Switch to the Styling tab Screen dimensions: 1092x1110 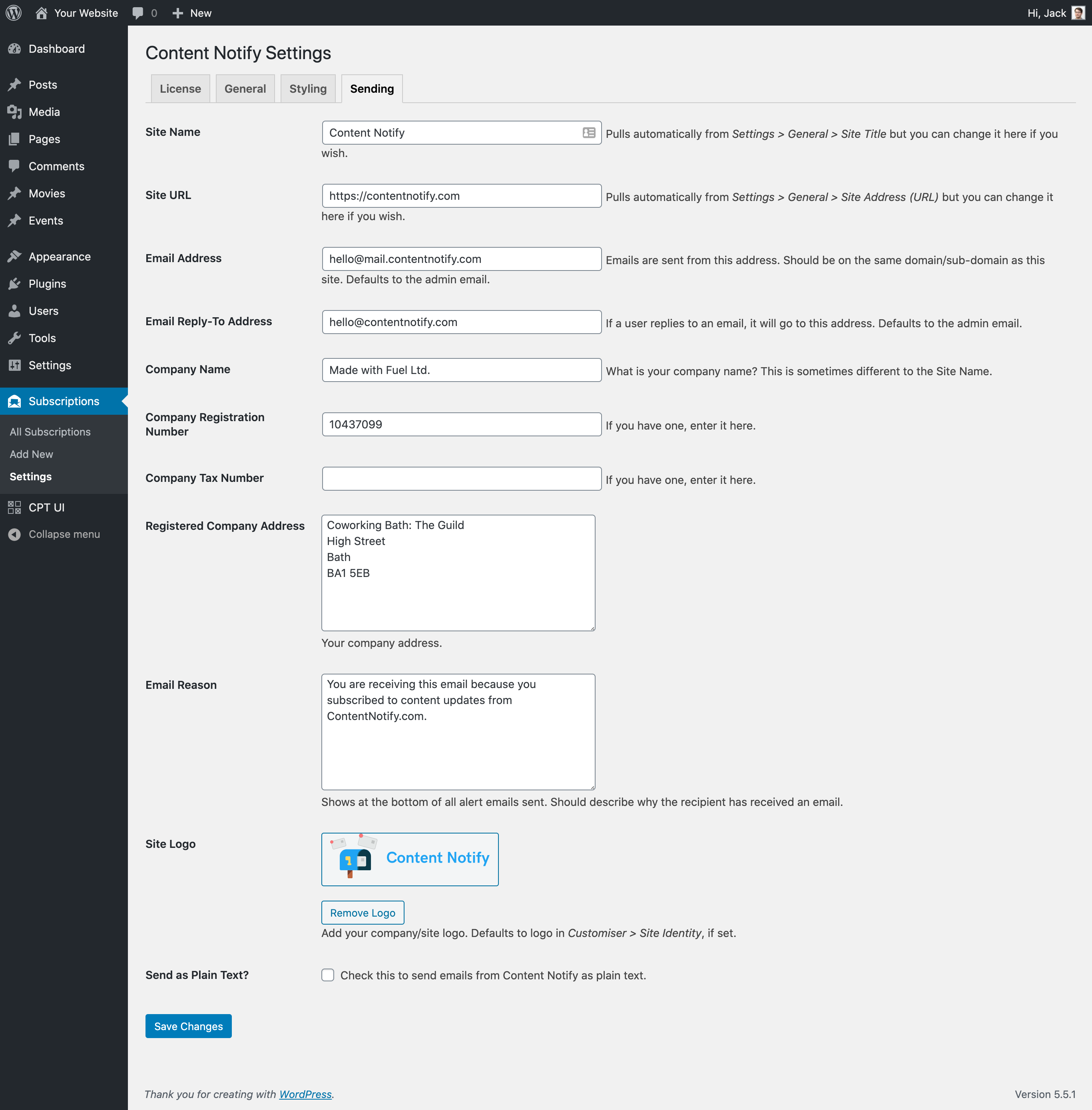(x=307, y=88)
